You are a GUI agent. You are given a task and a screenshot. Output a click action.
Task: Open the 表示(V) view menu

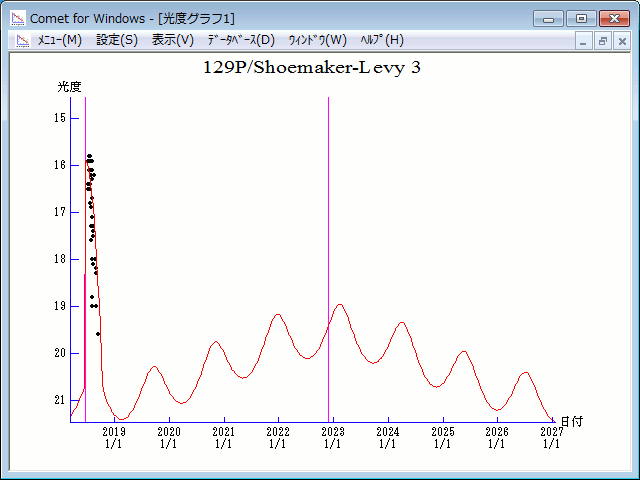(173, 40)
